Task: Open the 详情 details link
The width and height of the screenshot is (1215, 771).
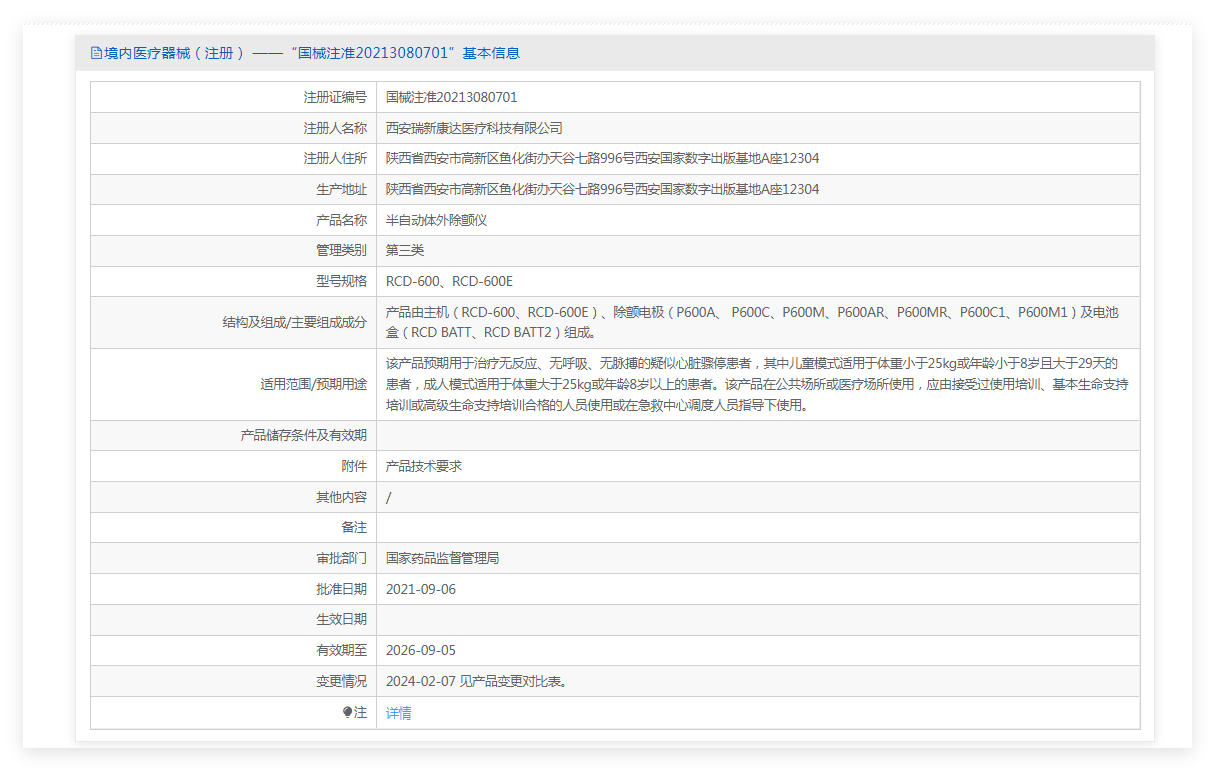Action: click(x=398, y=713)
